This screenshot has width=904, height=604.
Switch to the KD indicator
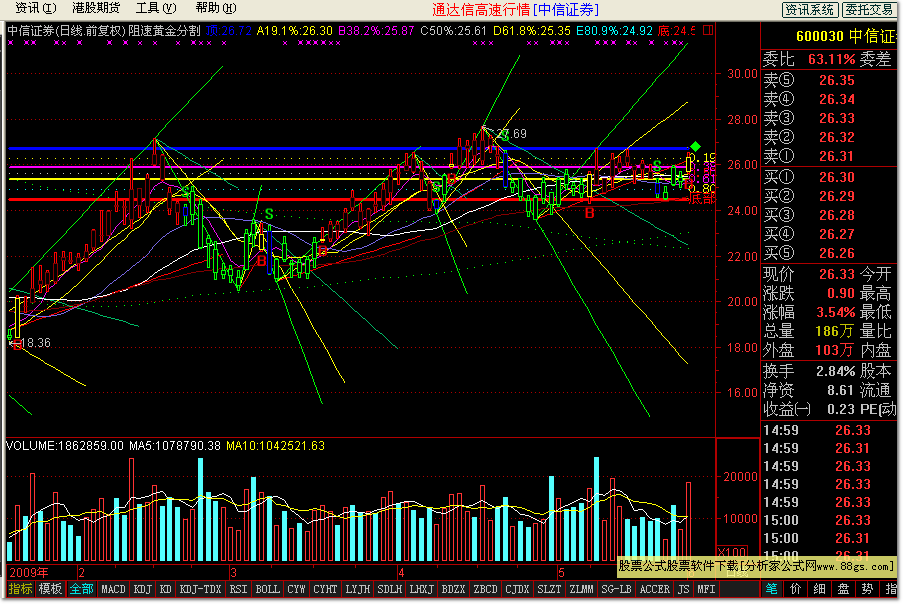[165, 589]
